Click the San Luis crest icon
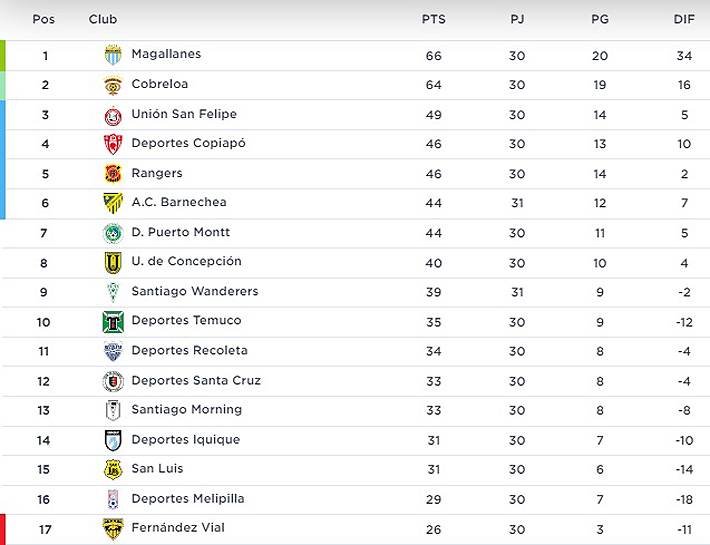Viewport: 710px width, 545px height. pyautogui.click(x=113, y=469)
